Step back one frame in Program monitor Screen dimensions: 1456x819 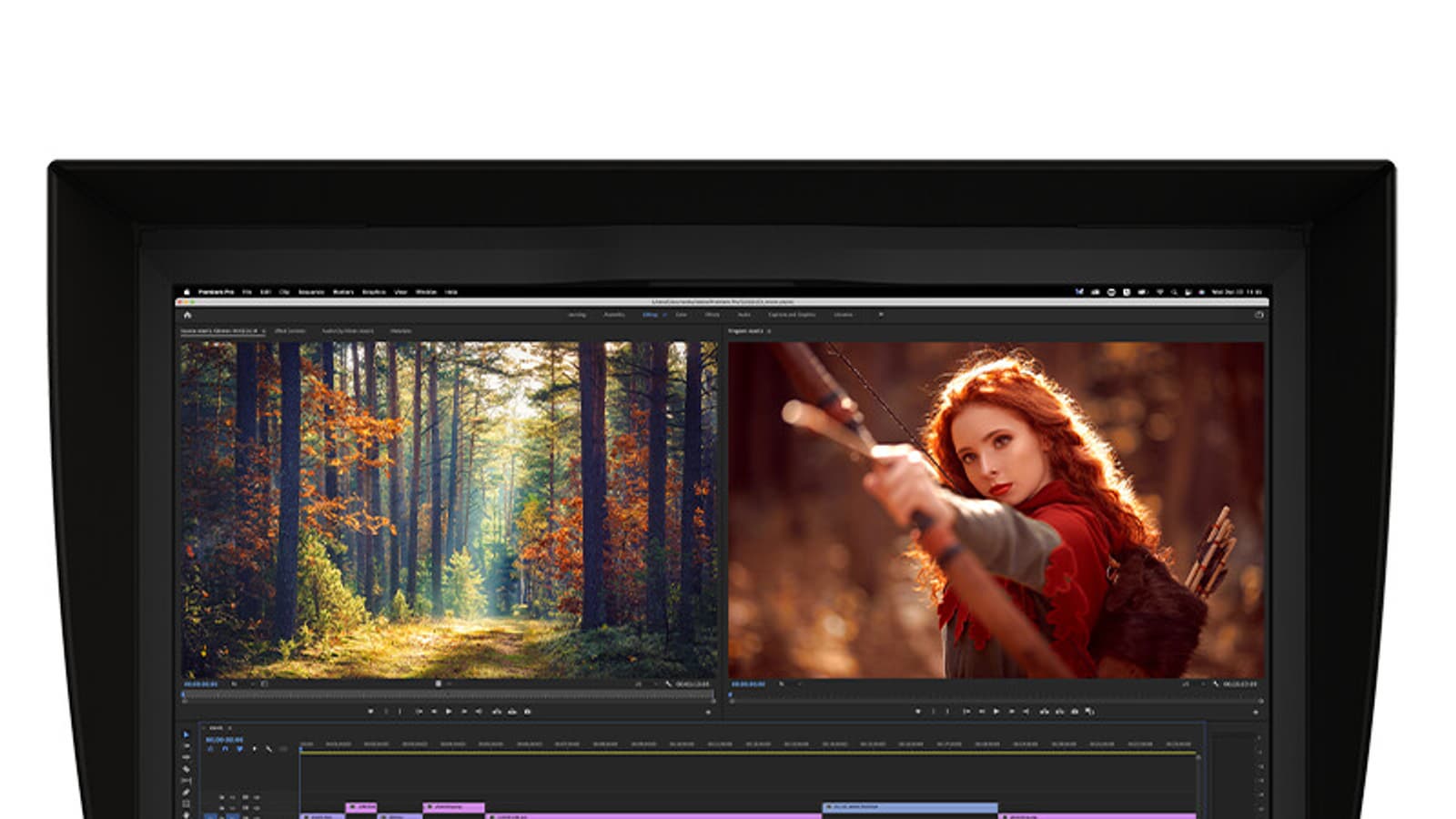coord(981,712)
